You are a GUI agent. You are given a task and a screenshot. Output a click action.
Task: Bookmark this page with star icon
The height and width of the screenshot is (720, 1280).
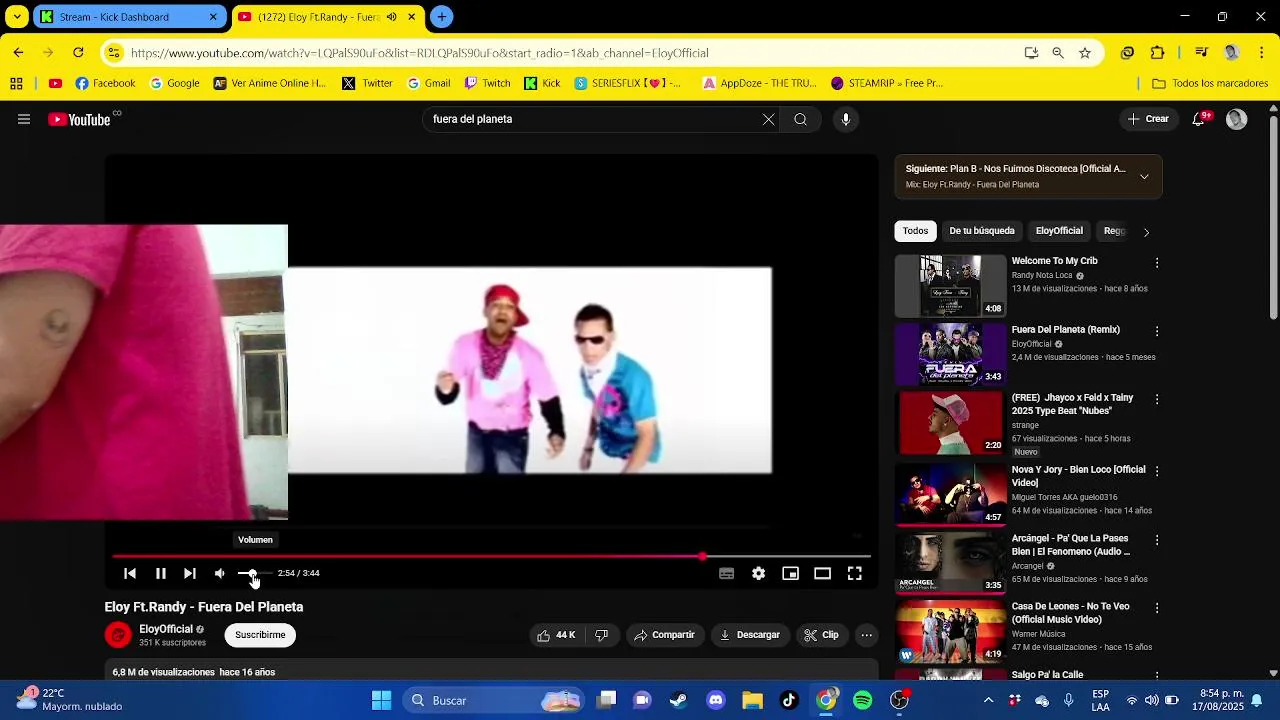point(1085,53)
